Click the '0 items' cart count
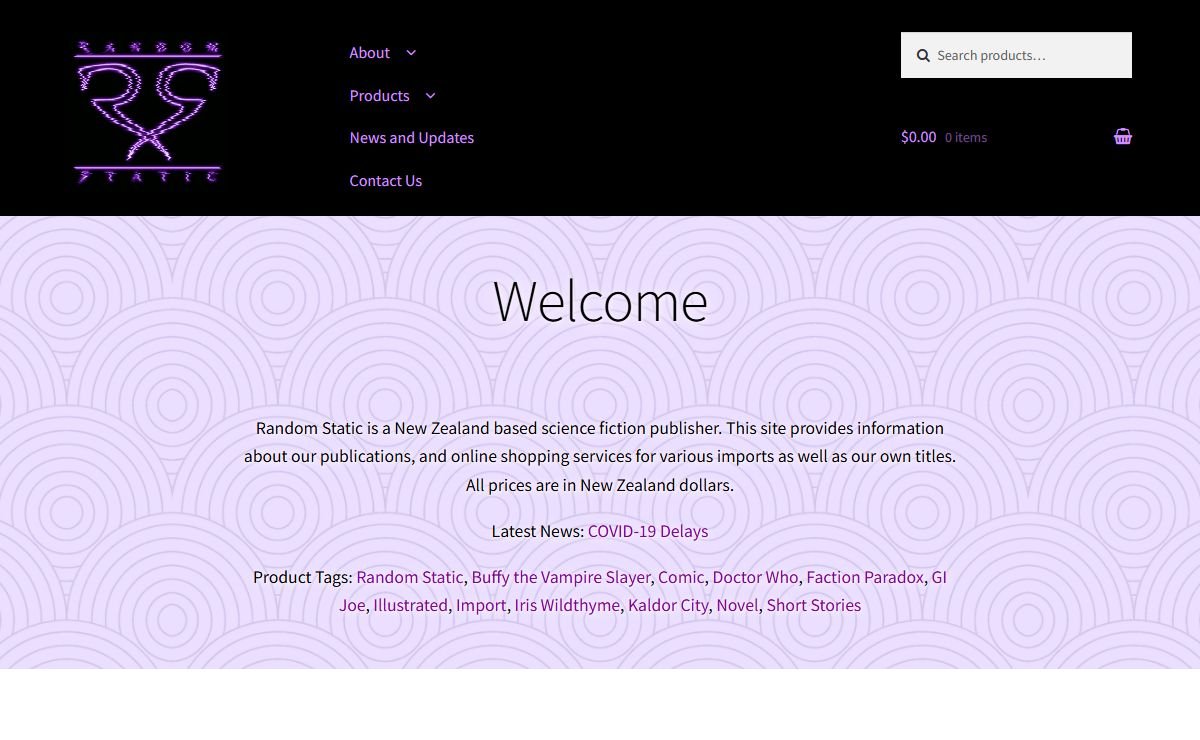This screenshot has width=1200, height=740. pyautogui.click(x=966, y=138)
